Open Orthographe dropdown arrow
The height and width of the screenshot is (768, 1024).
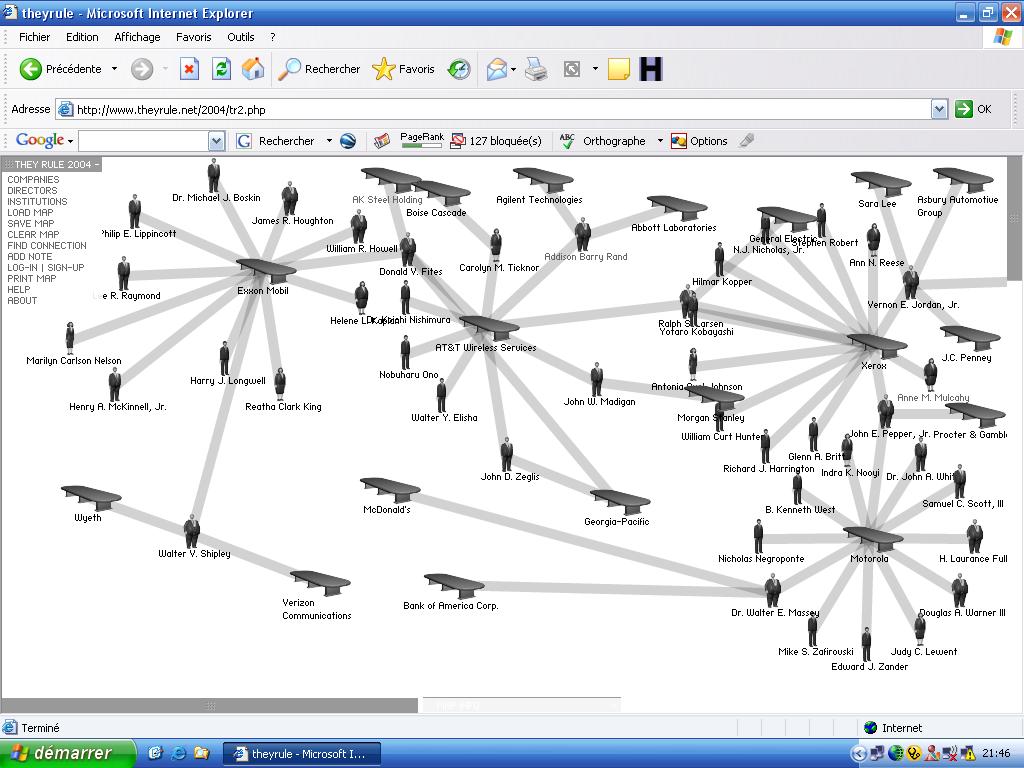[x=660, y=140]
